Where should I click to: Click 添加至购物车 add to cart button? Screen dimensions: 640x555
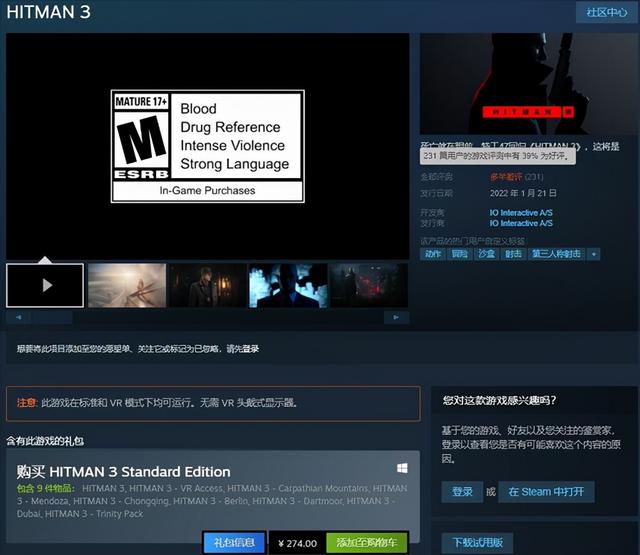[367, 543]
